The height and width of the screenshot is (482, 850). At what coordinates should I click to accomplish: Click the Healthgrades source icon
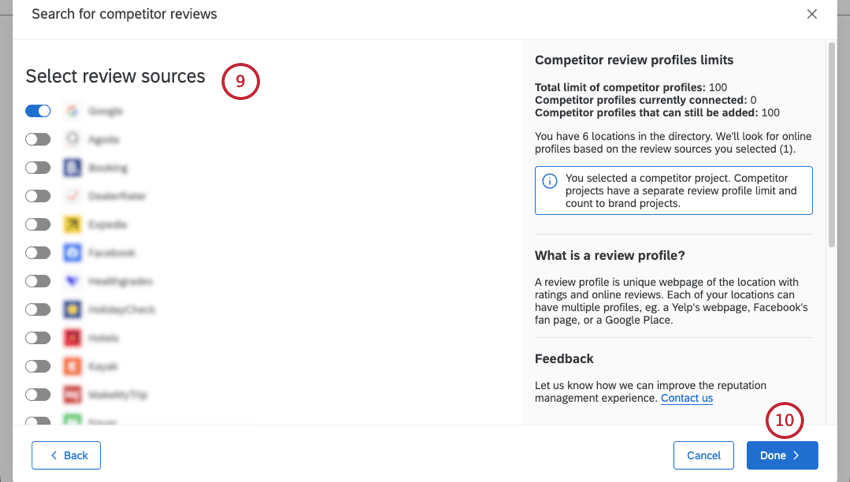coord(72,282)
